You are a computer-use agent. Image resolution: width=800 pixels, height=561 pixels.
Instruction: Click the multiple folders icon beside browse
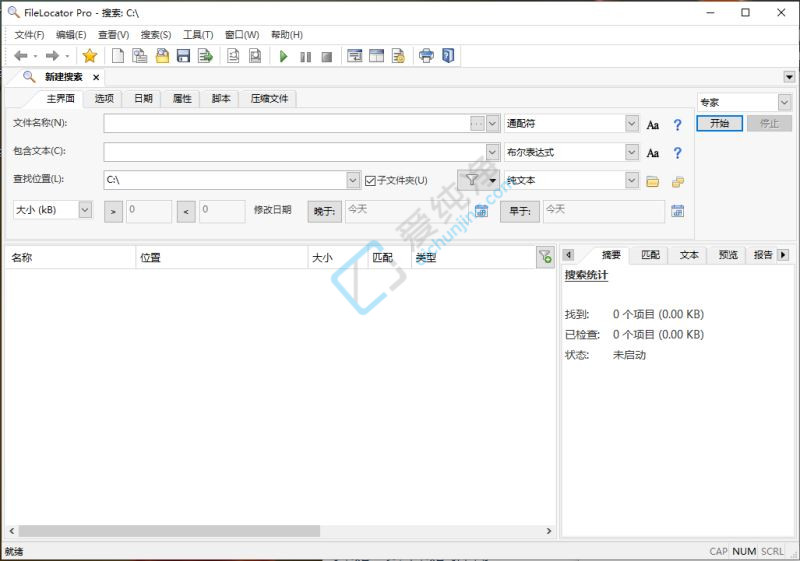coord(678,182)
